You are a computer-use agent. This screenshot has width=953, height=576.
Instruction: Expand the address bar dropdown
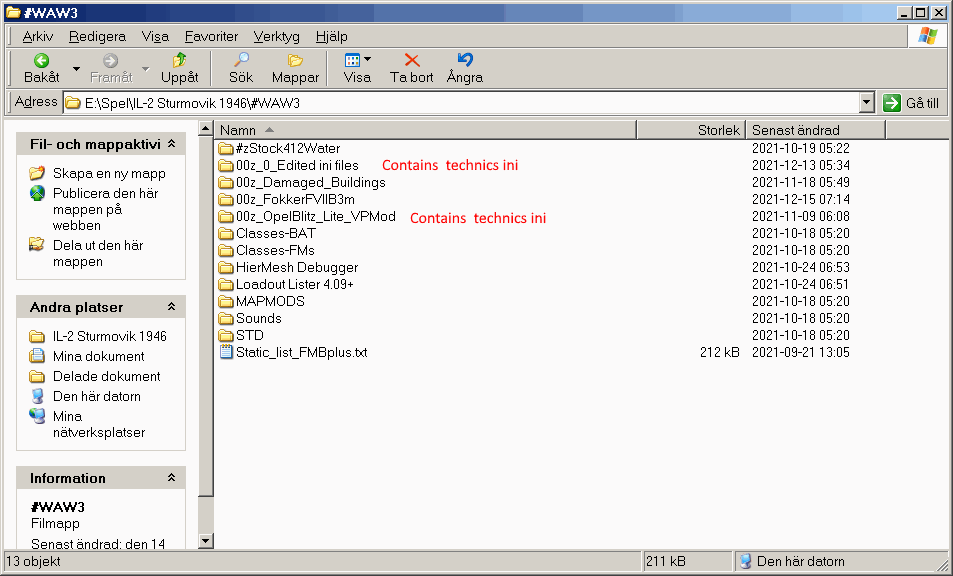(867, 103)
